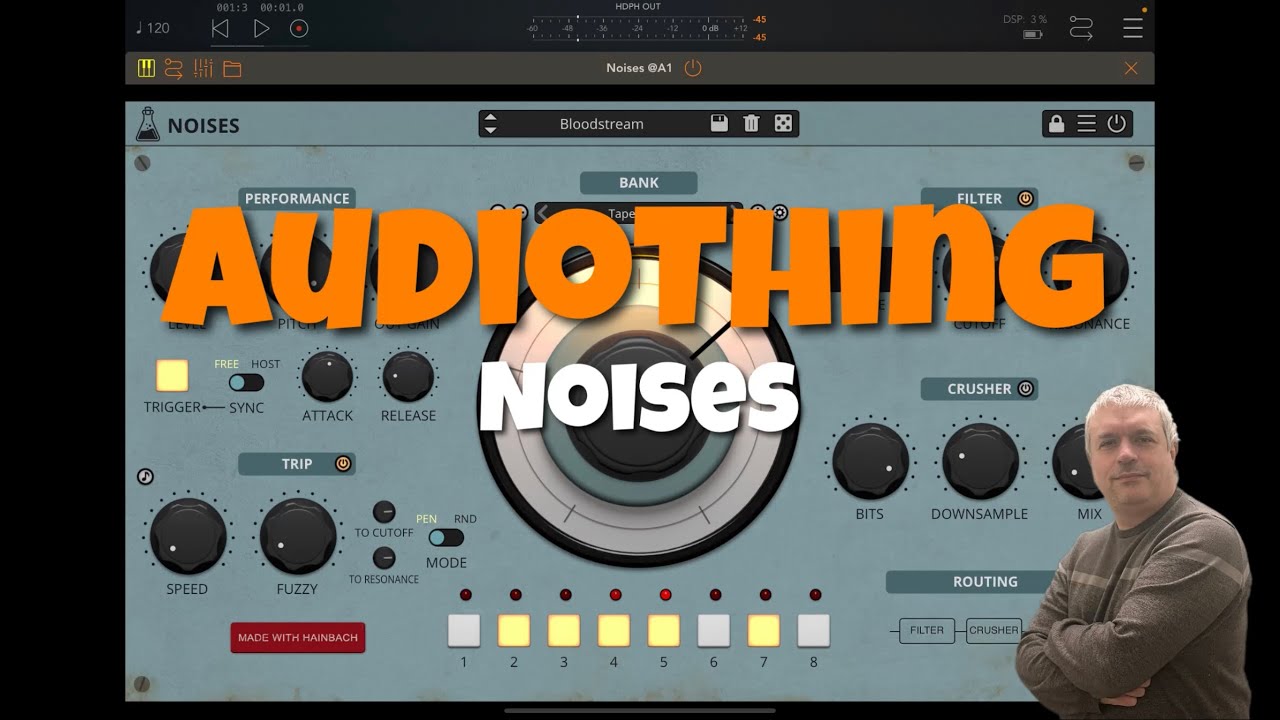Toggle step button 1
Screen dimensions: 1280x720
tap(464, 631)
